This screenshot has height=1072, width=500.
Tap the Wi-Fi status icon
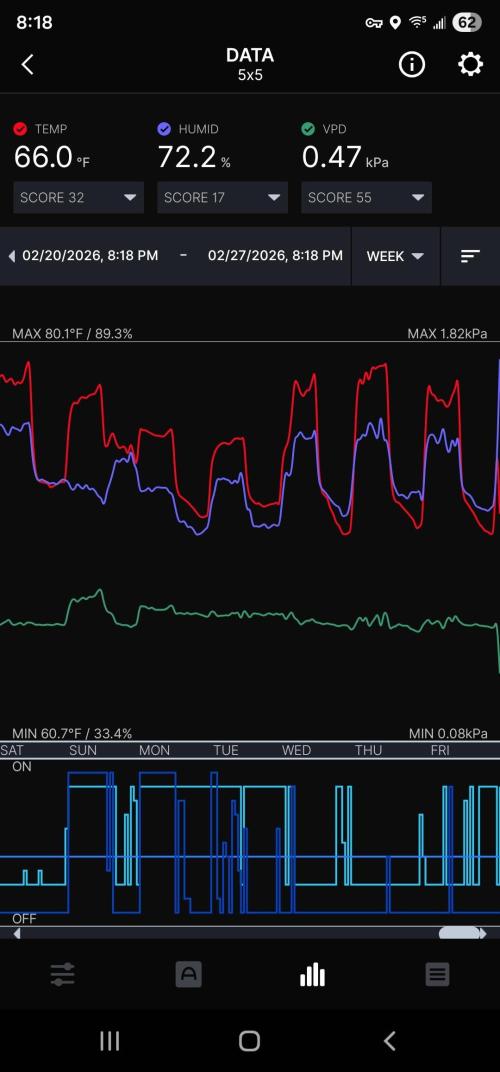click(417, 23)
